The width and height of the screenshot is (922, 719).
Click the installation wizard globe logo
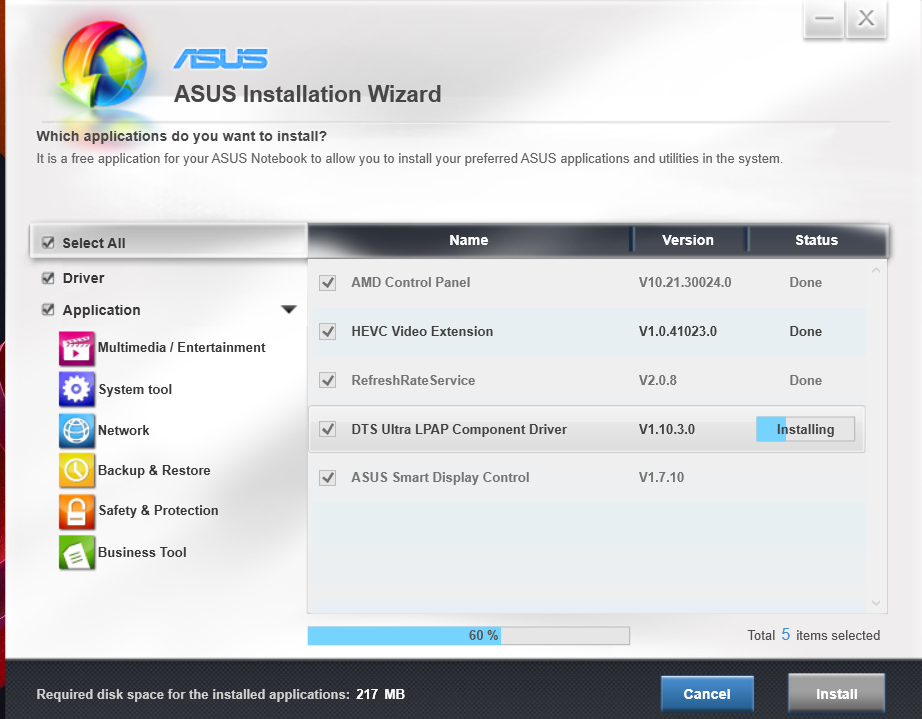tap(105, 65)
